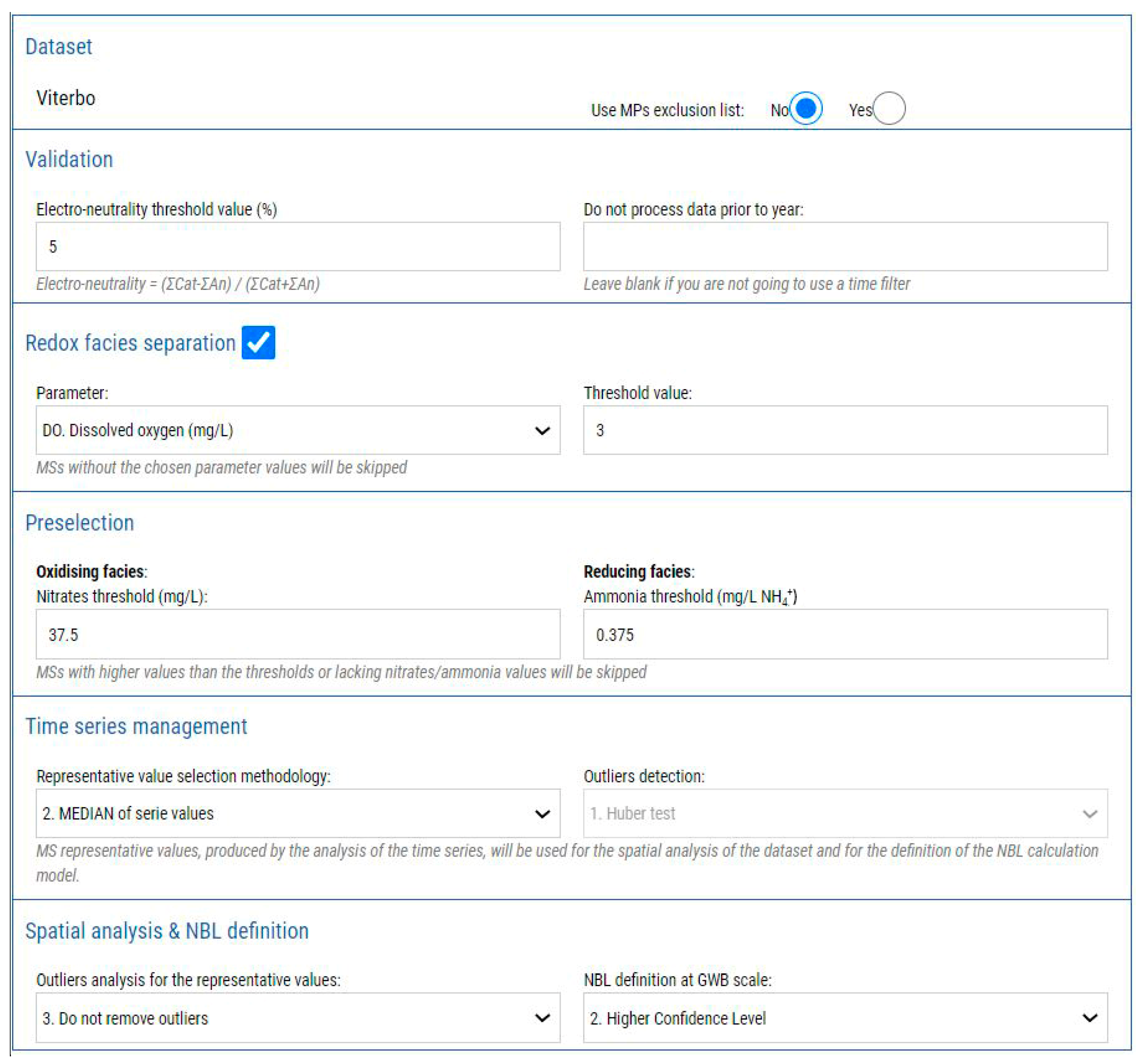This screenshot has width=1144, height=1064.
Task: Click the Do not process data prior to year field
Action: tap(845, 247)
